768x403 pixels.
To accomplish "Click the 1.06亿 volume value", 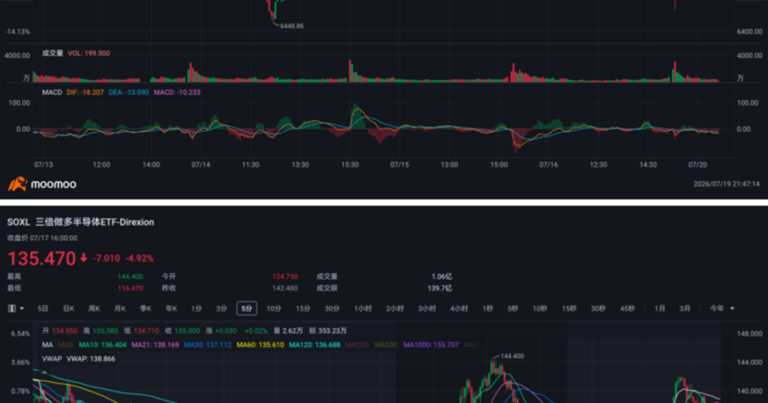I will tap(442, 277).
